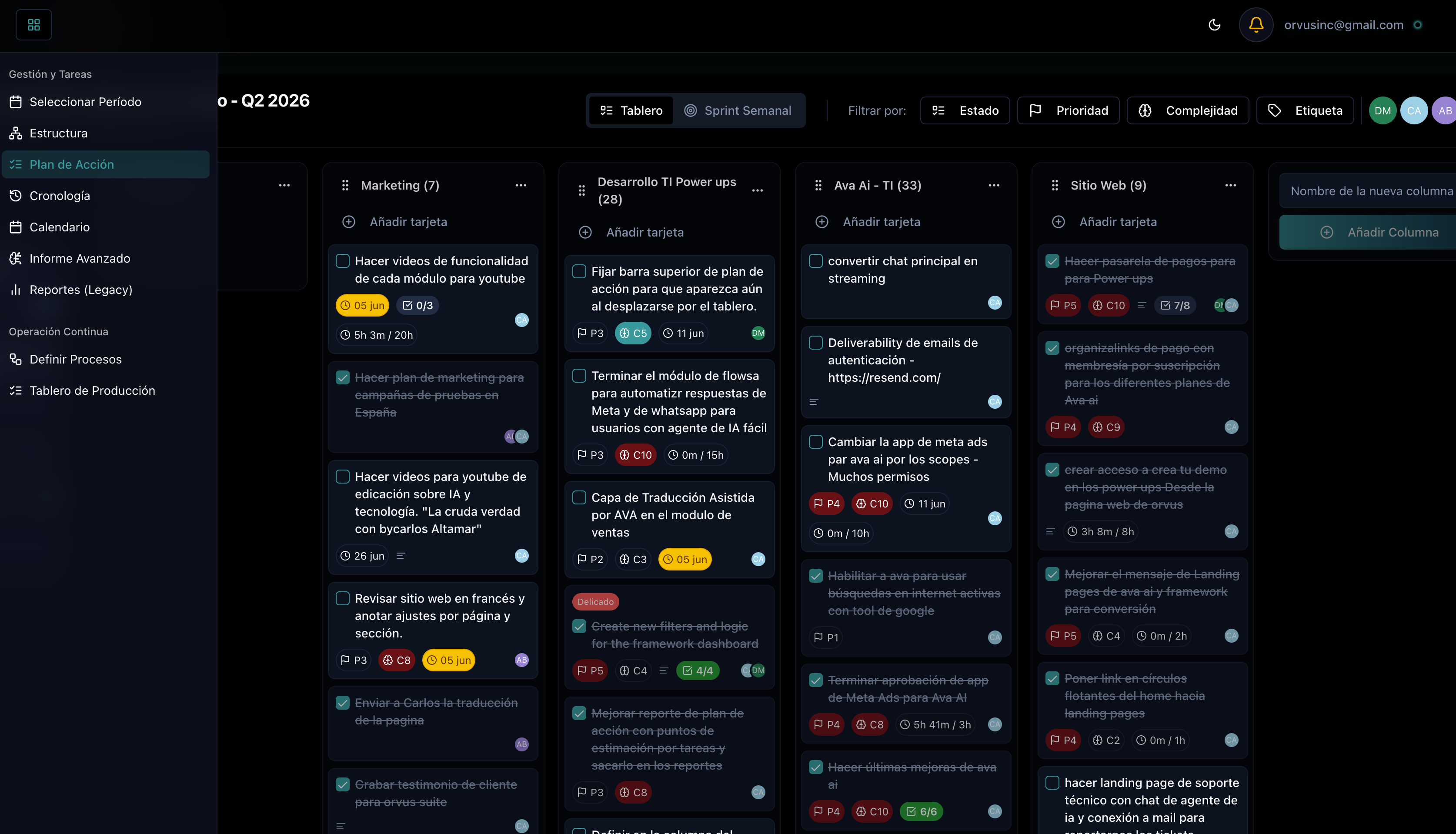Filter by CA member avatar in header
The height and width of the screenshot is (834, 1456).
tap(1414, 110)
